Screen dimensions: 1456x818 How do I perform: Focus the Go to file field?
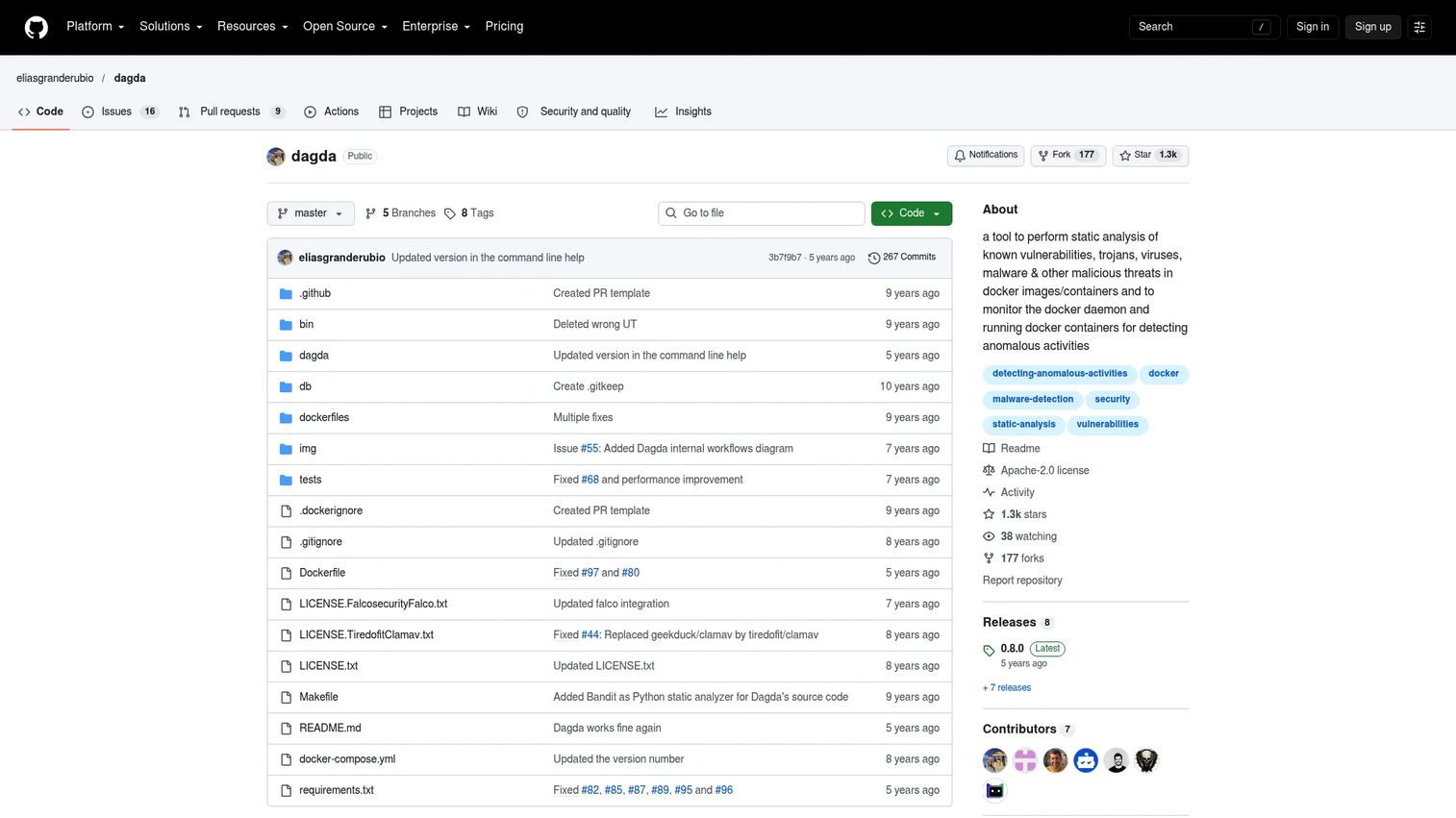pos(762,213)
